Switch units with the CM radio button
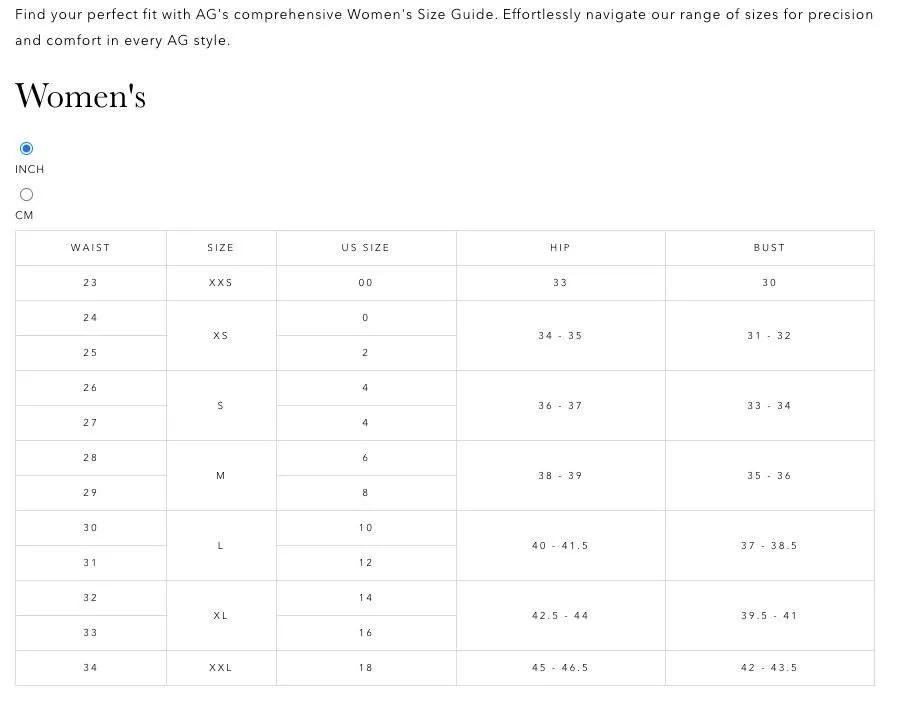Image resolution: width=917 pixels, height=718 pixels. click(26, 195)
